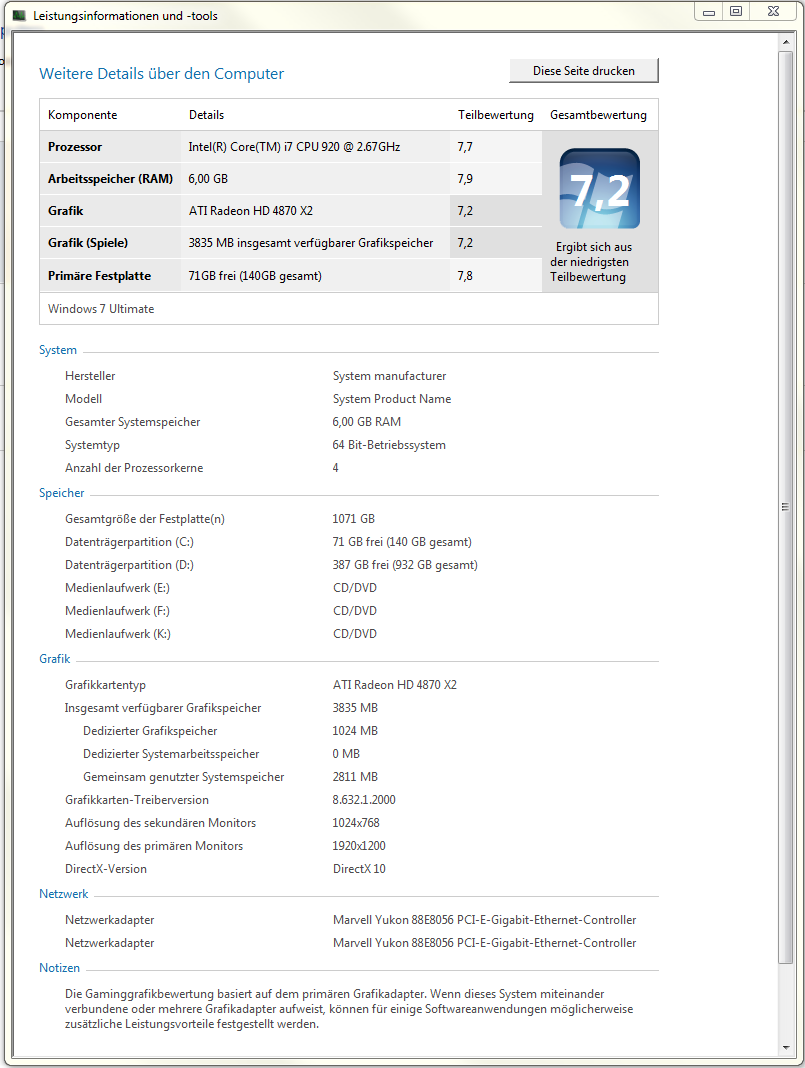This screenshot has width=805, height=1068.
Task: Close the Leistungsinformationen window
Action: (773, 12)
